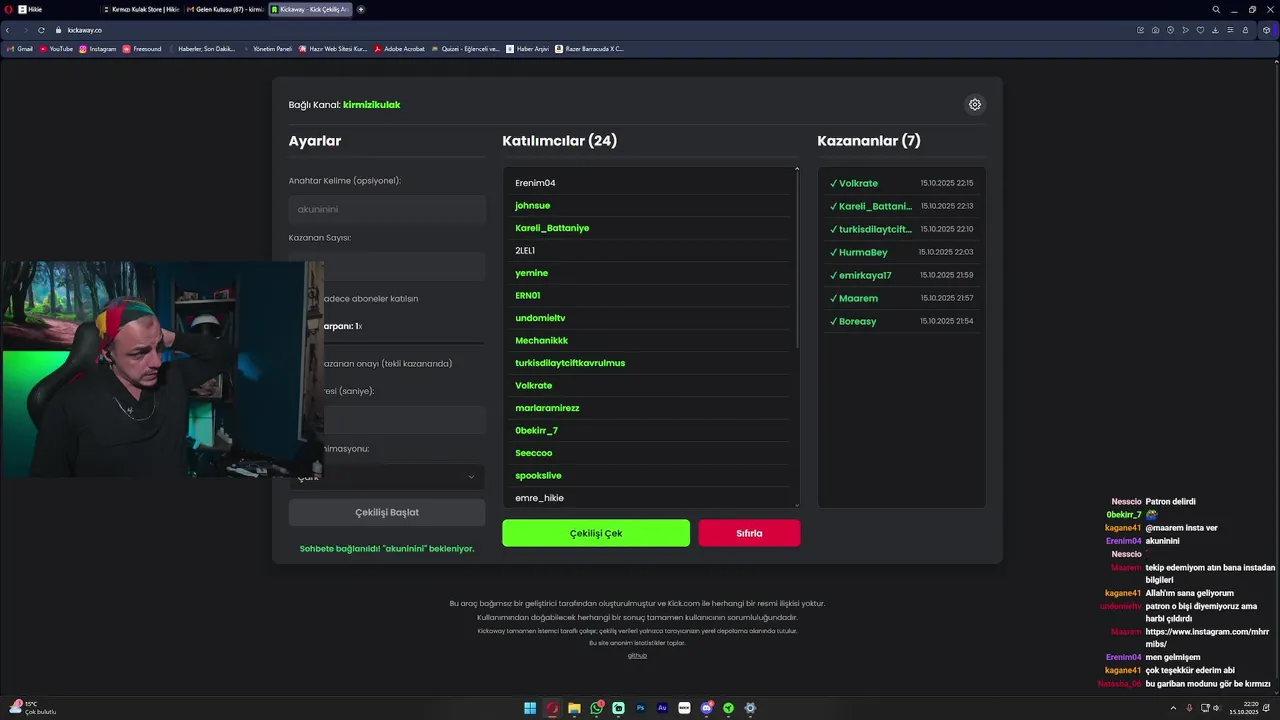Focus the Anahtar Kelime input field
Viewport: 1280px width, 720px height.
387,209
